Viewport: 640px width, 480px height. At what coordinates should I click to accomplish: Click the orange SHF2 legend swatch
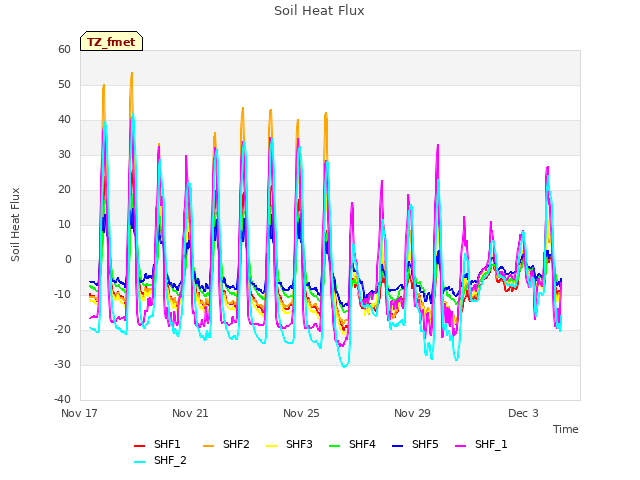click(x=209, y=446)
